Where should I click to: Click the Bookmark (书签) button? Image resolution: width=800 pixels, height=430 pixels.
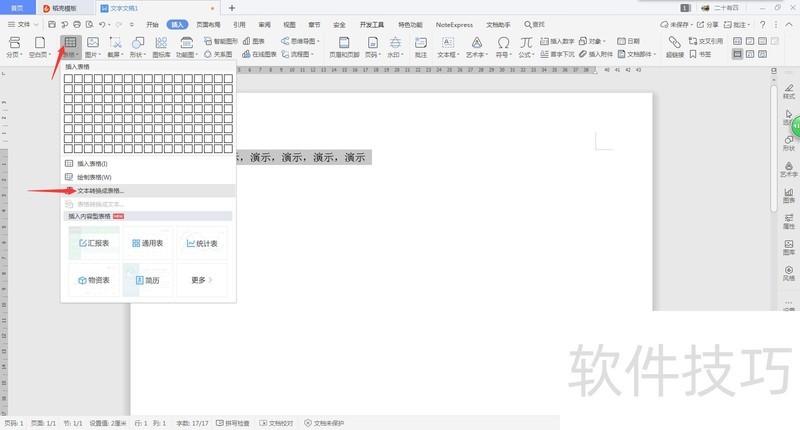pyautogui.click(x=701, y=54)
